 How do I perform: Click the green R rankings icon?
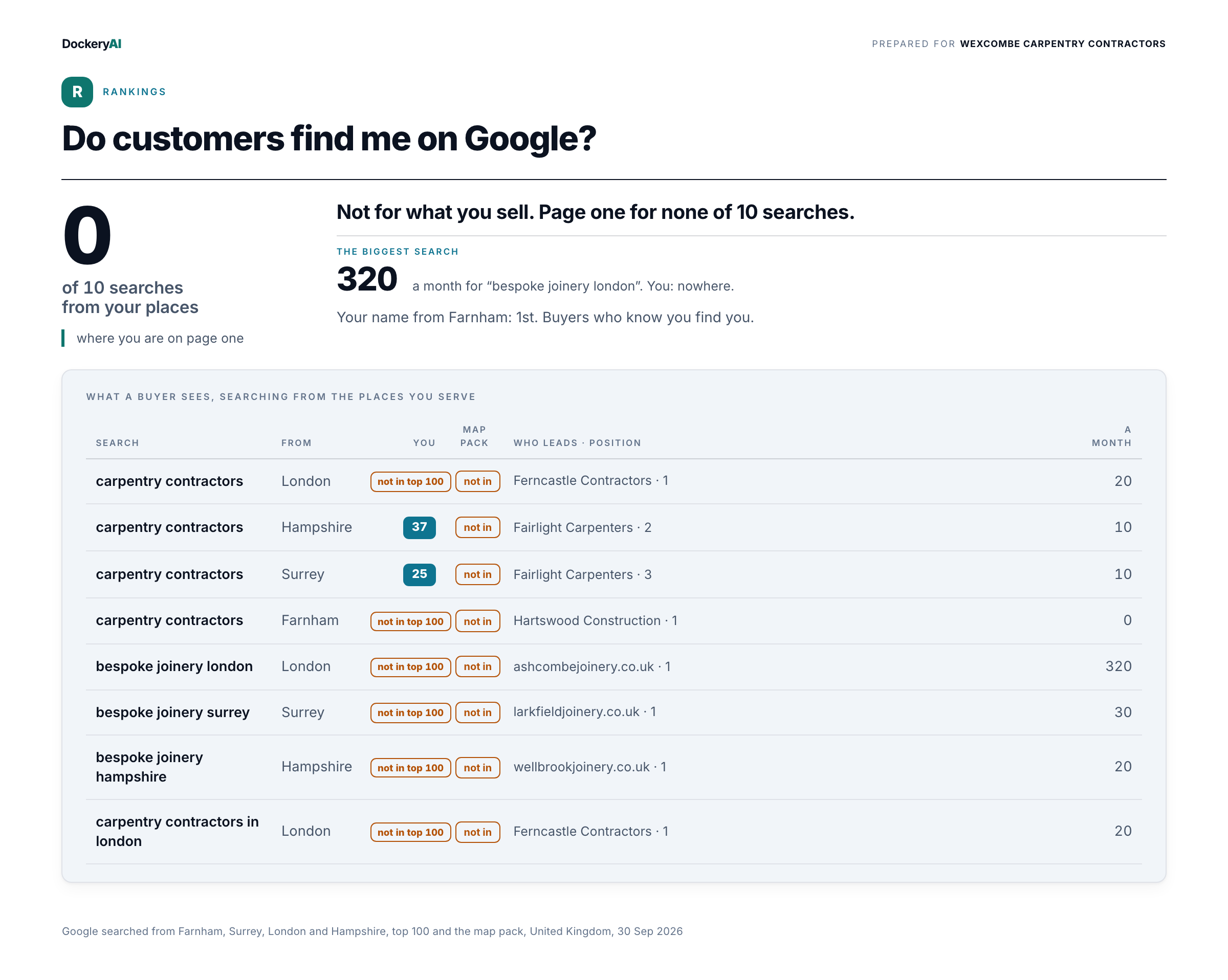point(77,92)
